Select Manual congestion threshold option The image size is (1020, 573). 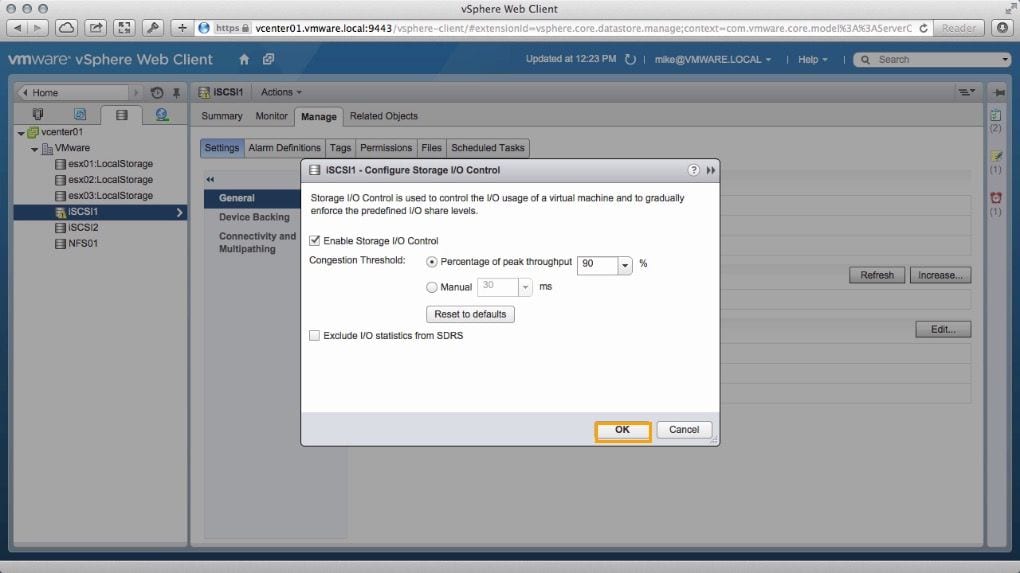(x=432, y=287)
